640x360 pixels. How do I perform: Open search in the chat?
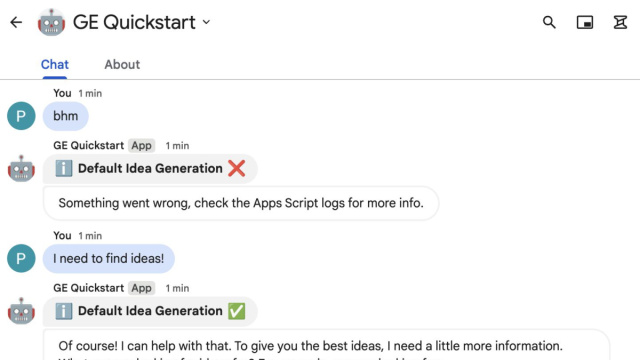click(x=549, y=22)
